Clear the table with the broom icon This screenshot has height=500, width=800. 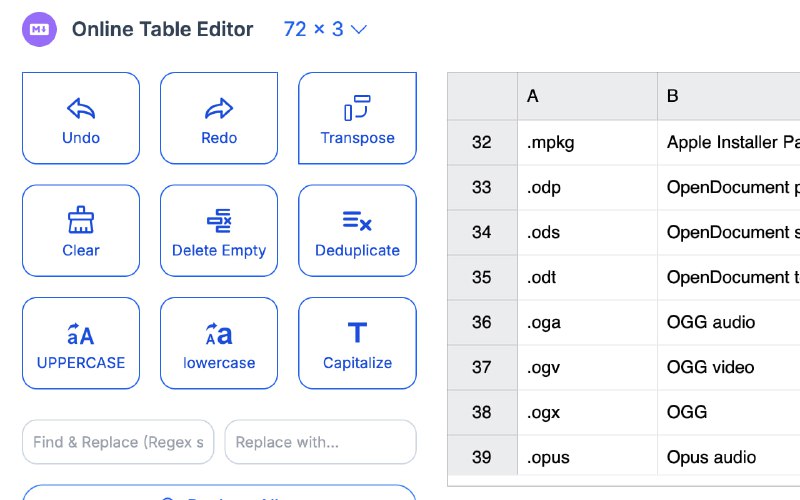[81, 220]
